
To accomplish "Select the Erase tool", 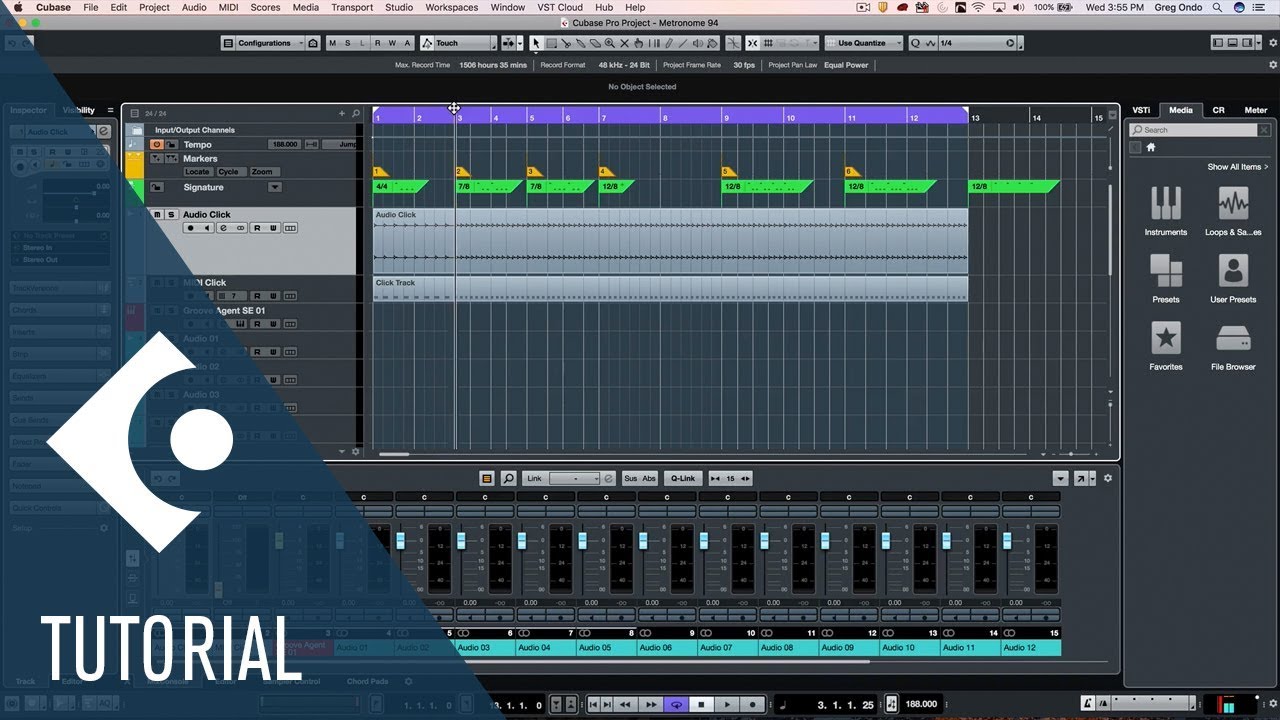I will 595,43.
